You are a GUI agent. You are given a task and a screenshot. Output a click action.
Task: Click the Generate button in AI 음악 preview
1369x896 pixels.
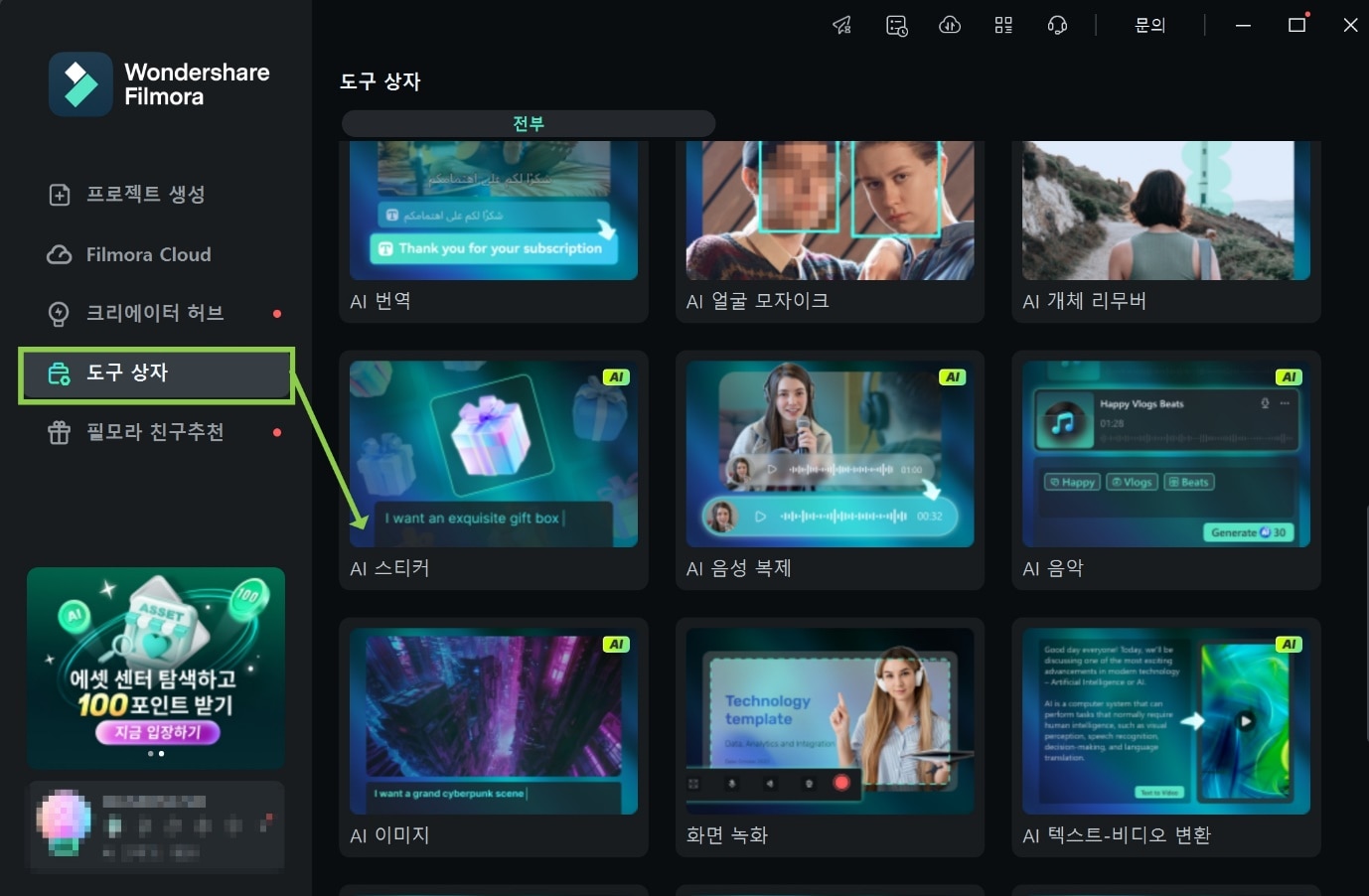[1248, 532]
